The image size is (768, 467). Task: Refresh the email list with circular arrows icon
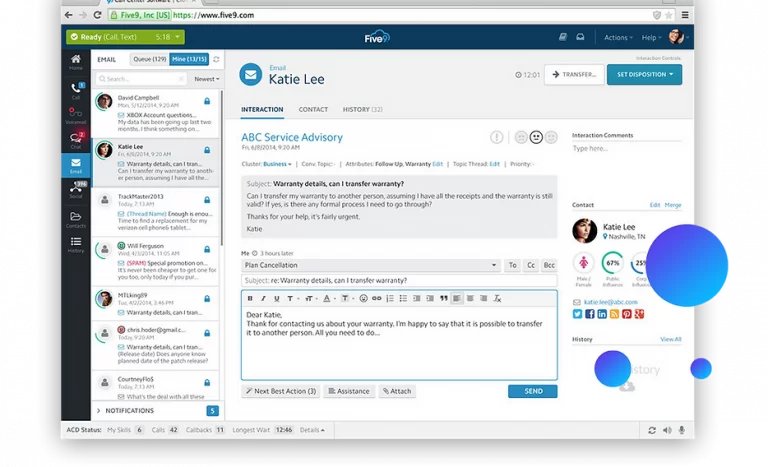pos(216,59)
